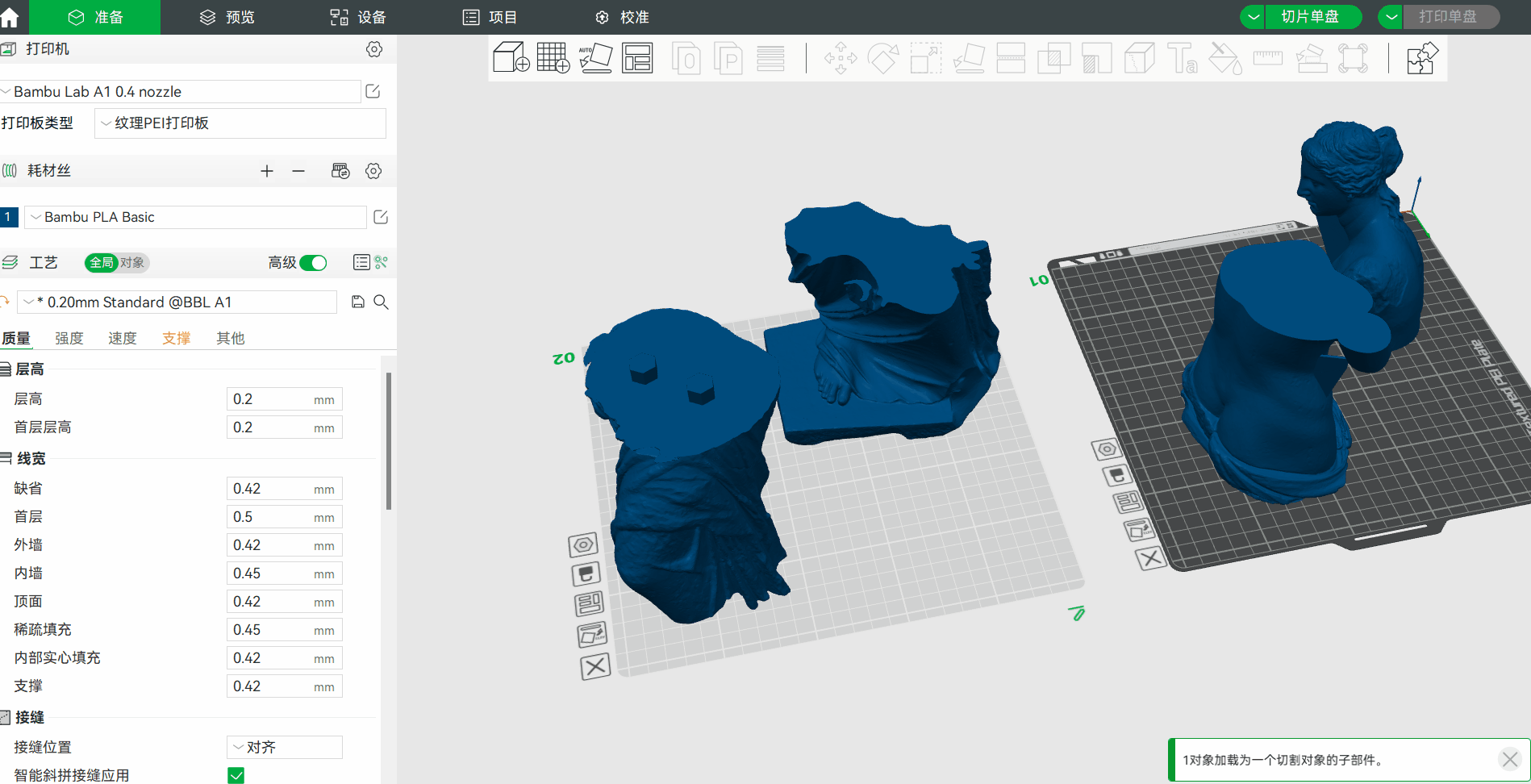Toggle the 高级 advanced mode switch
Image resolution: width=1531 pixels, height=784 pixels.
coord(313,263)
